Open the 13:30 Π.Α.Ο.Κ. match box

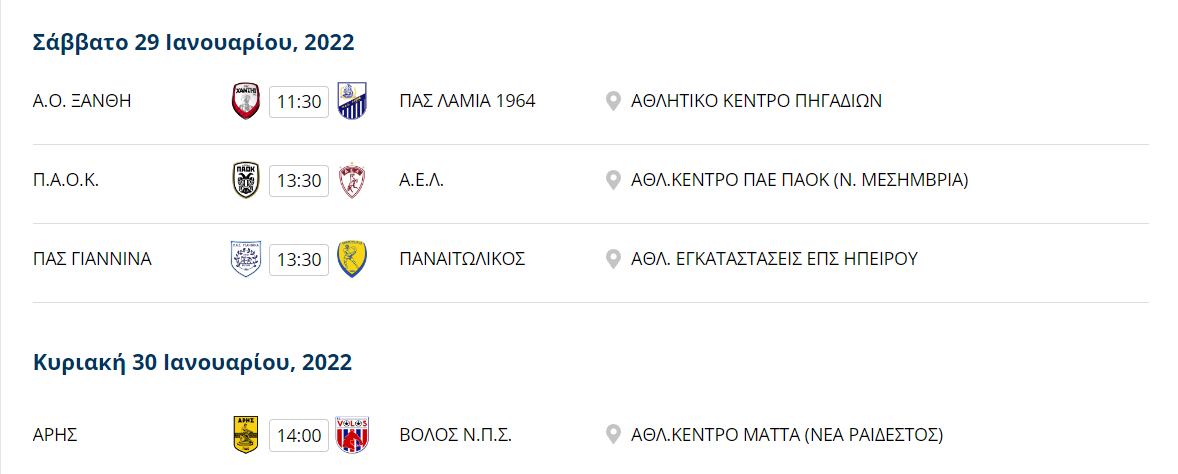coord(299,180)
